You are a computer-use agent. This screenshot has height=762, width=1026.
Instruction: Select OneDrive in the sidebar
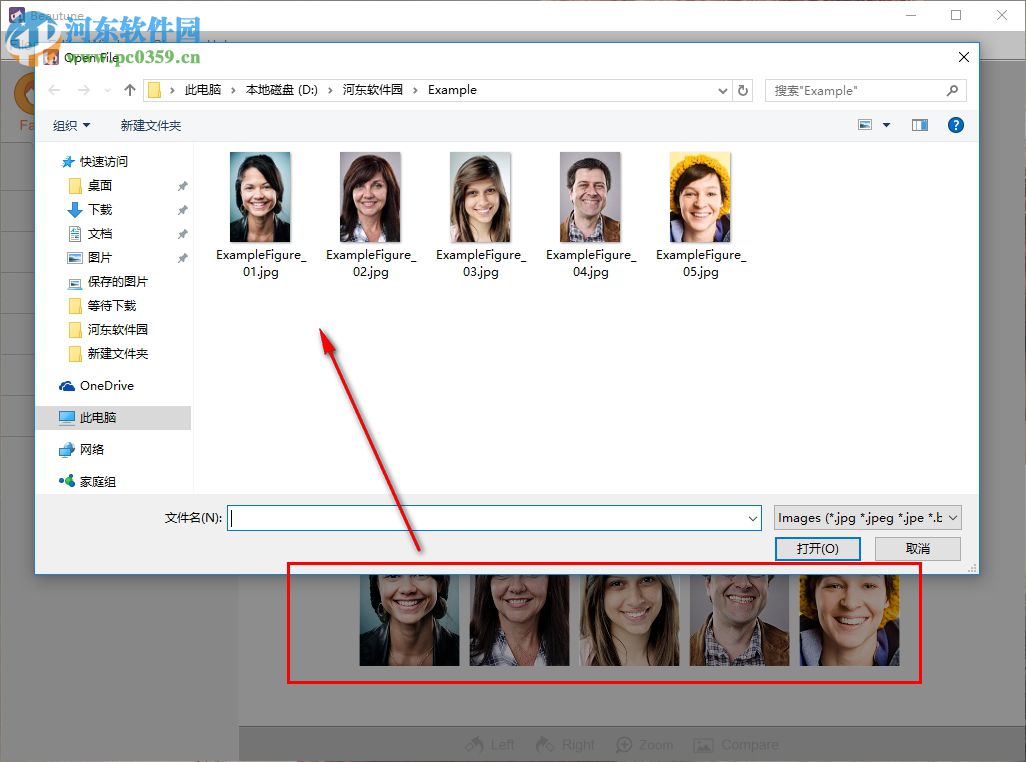(106, 386)
